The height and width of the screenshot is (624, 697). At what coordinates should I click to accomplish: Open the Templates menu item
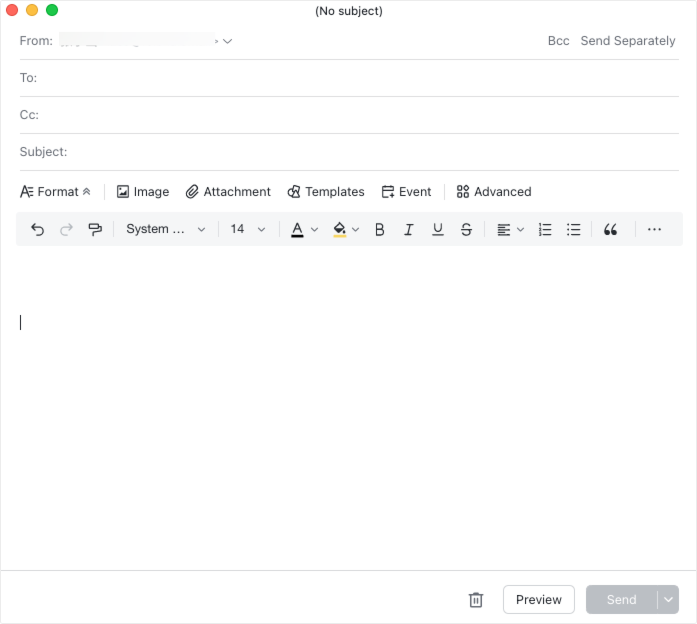(326, 192)
